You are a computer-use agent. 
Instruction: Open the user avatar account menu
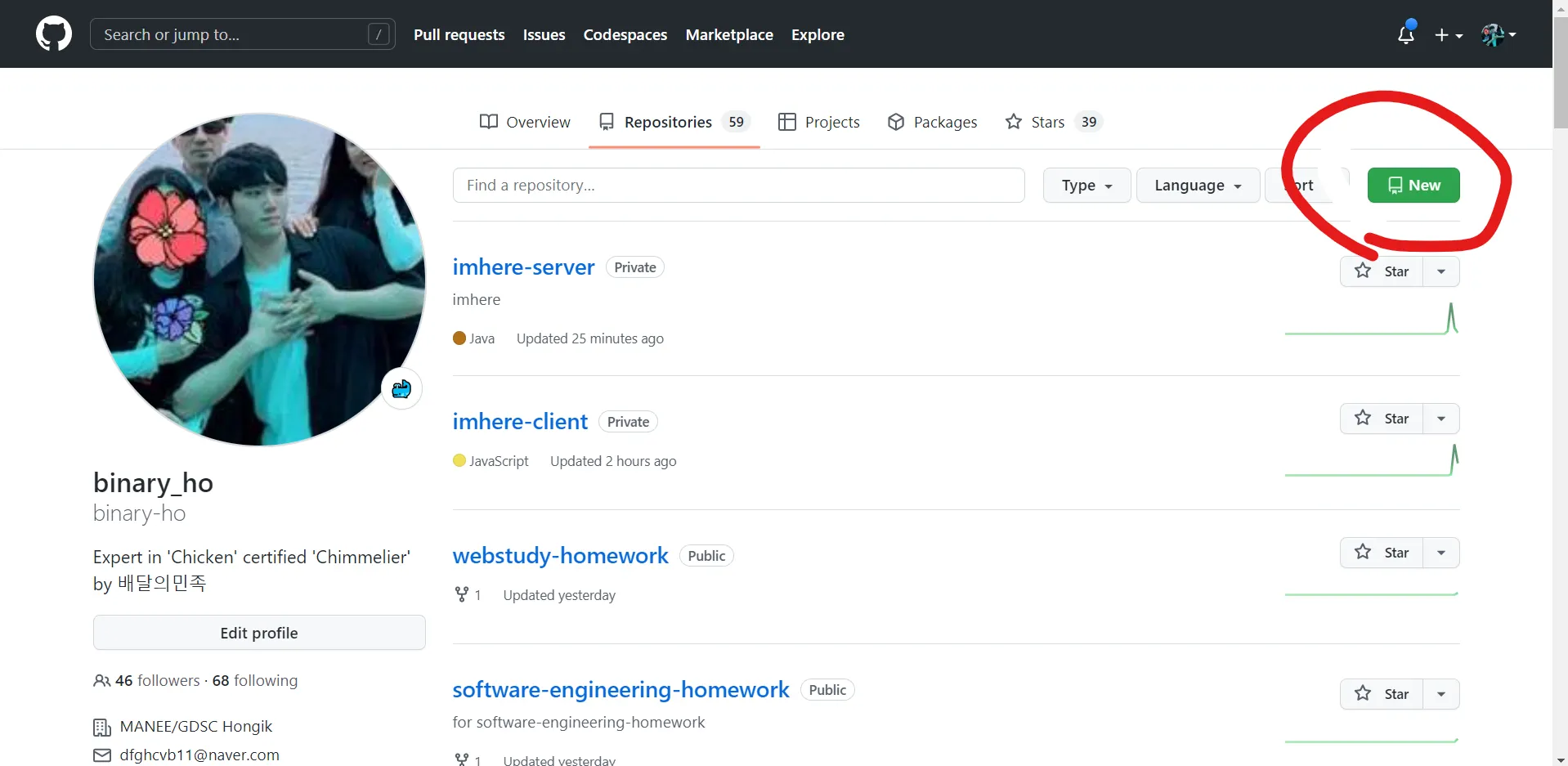1498,34
